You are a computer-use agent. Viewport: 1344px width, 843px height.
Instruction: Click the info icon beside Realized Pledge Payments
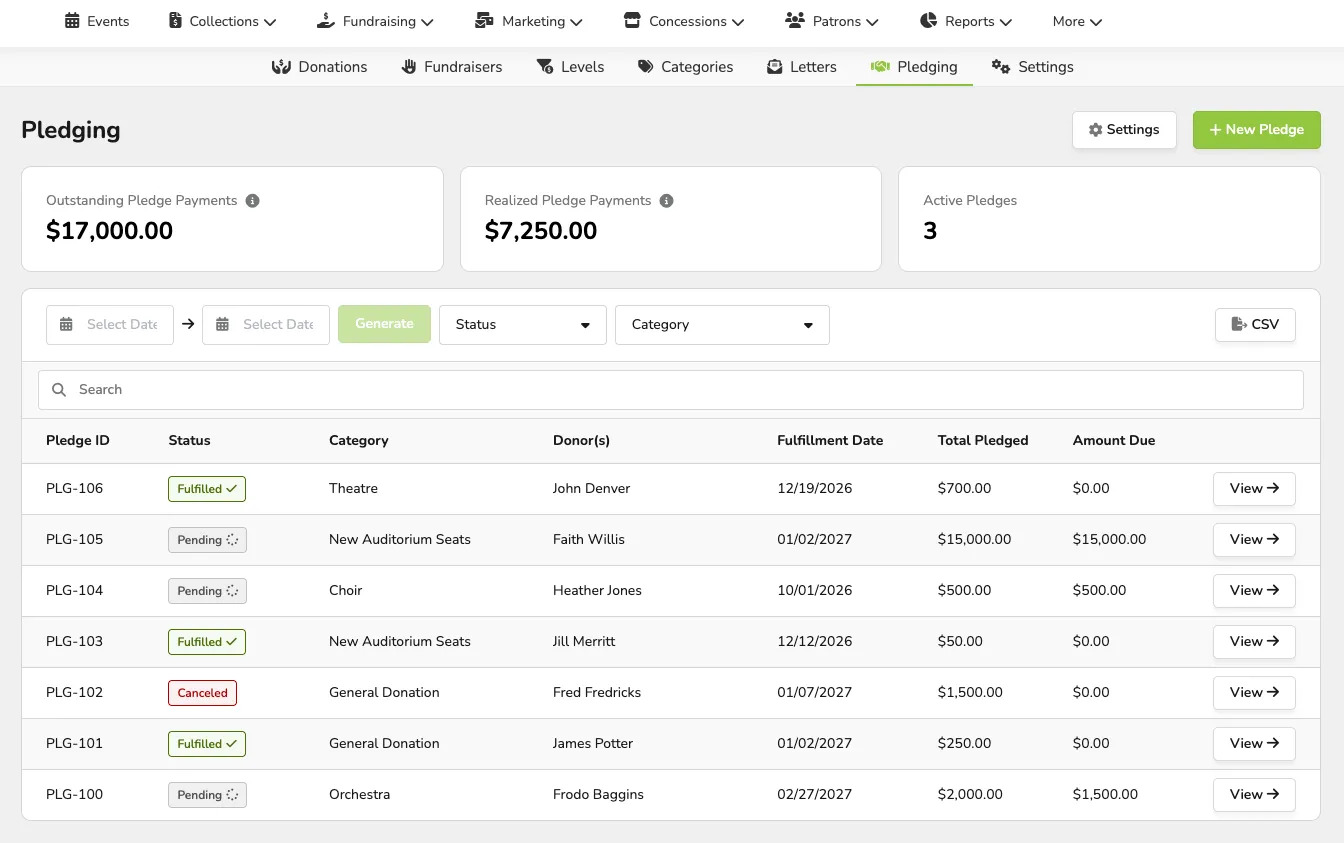(x=667, y=201)
